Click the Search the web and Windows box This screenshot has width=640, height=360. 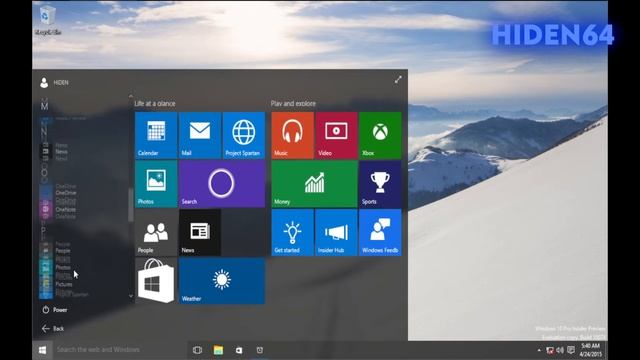pos(120,350)
